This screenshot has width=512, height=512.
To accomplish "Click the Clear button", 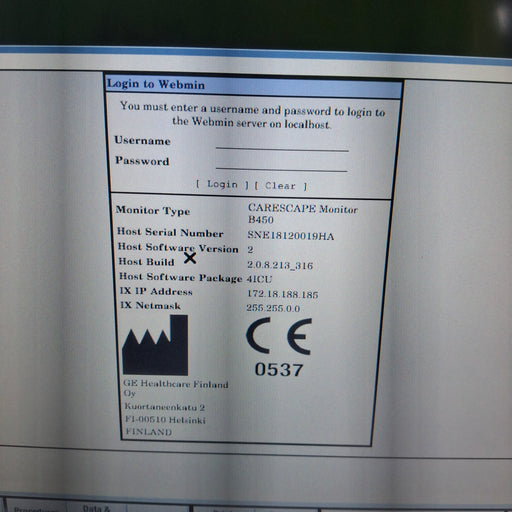I will click(x=281, y=186).
